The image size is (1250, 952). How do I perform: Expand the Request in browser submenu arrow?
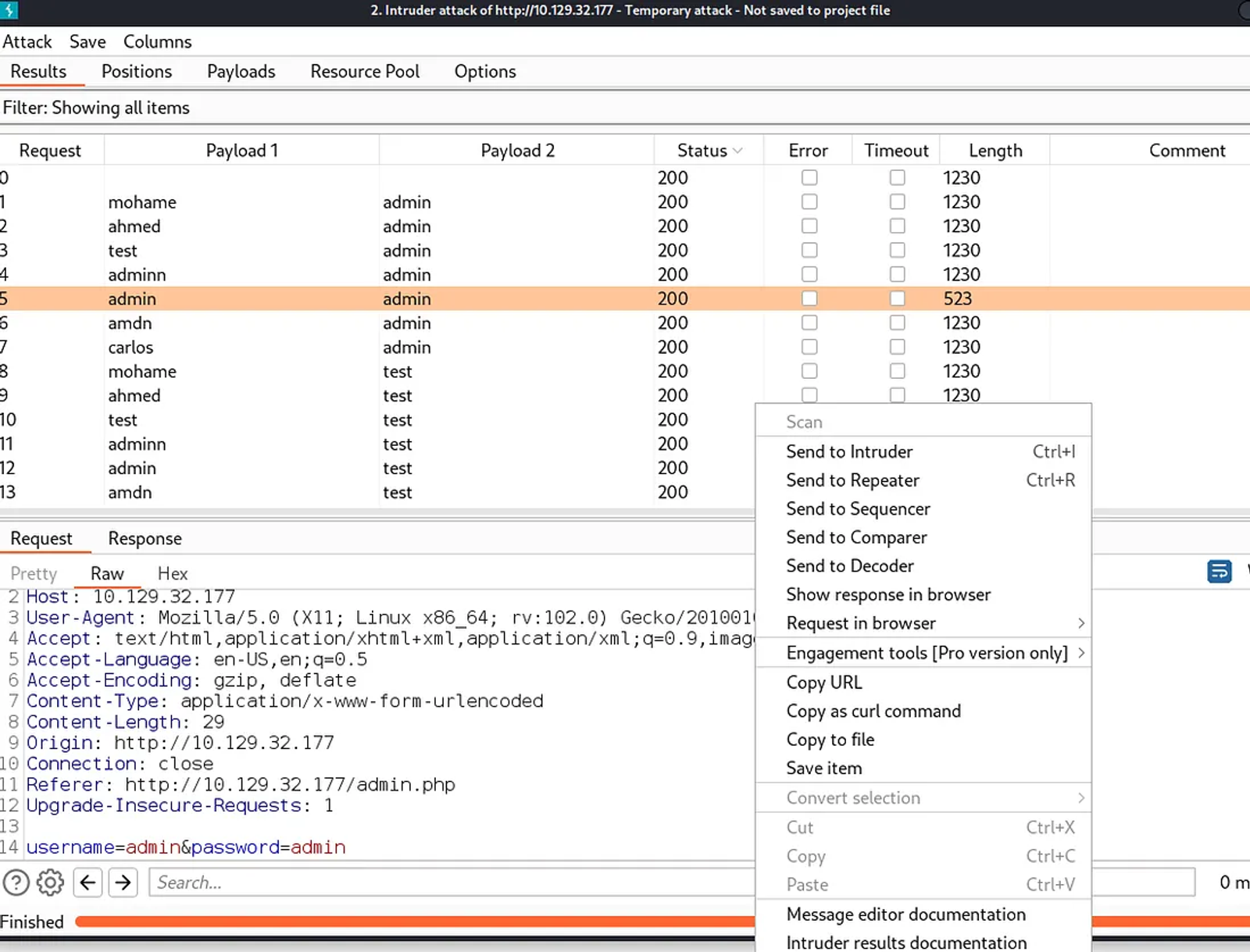pyautogui.click(x=1081, y=623)
